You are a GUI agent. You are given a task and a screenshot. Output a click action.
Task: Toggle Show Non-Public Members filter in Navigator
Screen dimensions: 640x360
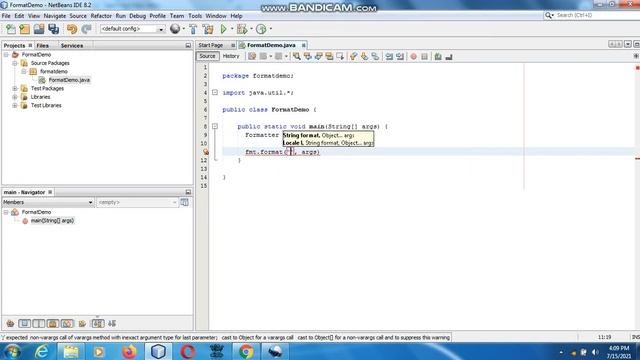tap(53, 324)
